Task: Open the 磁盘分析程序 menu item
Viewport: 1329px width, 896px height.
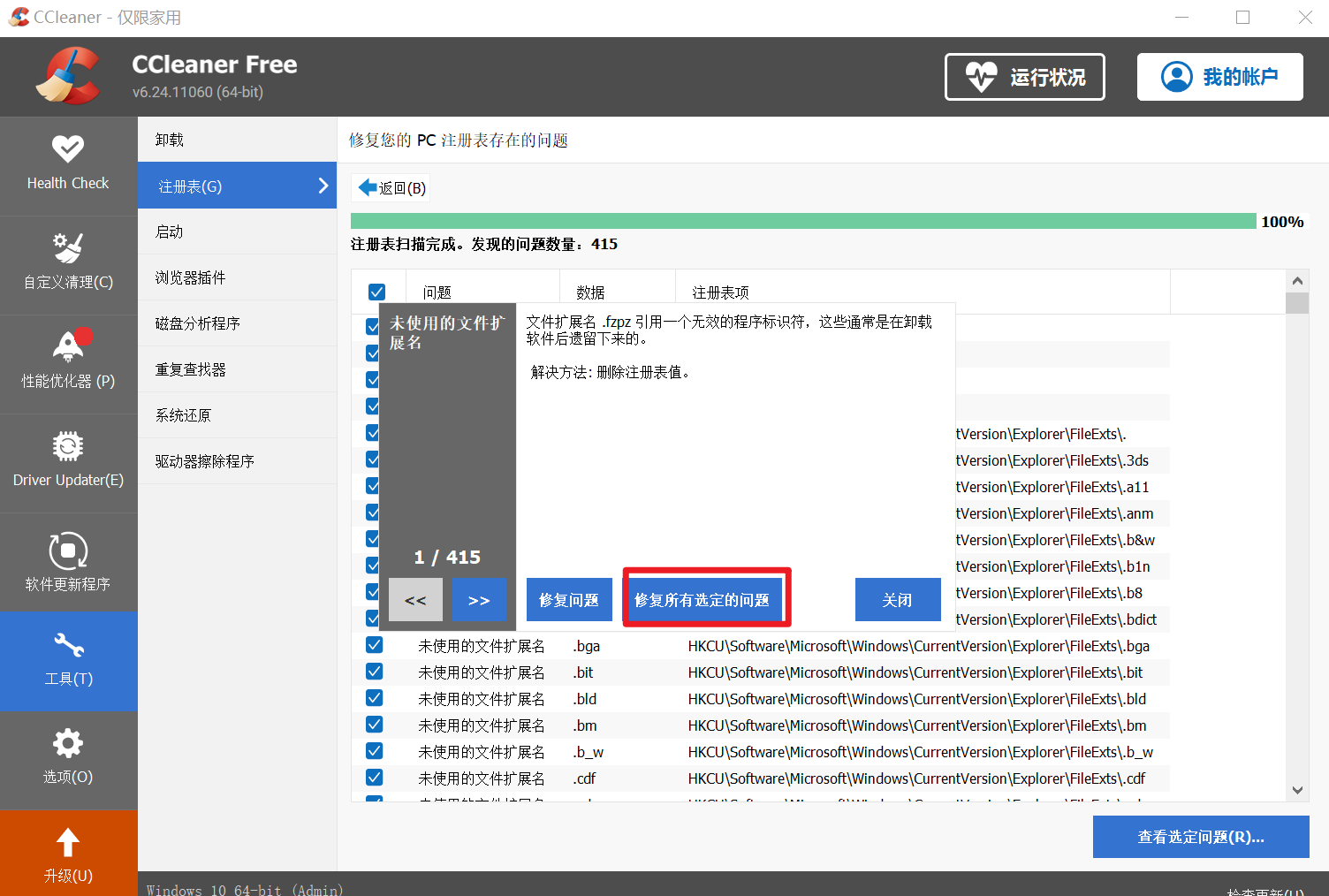Action: point(237,323)
